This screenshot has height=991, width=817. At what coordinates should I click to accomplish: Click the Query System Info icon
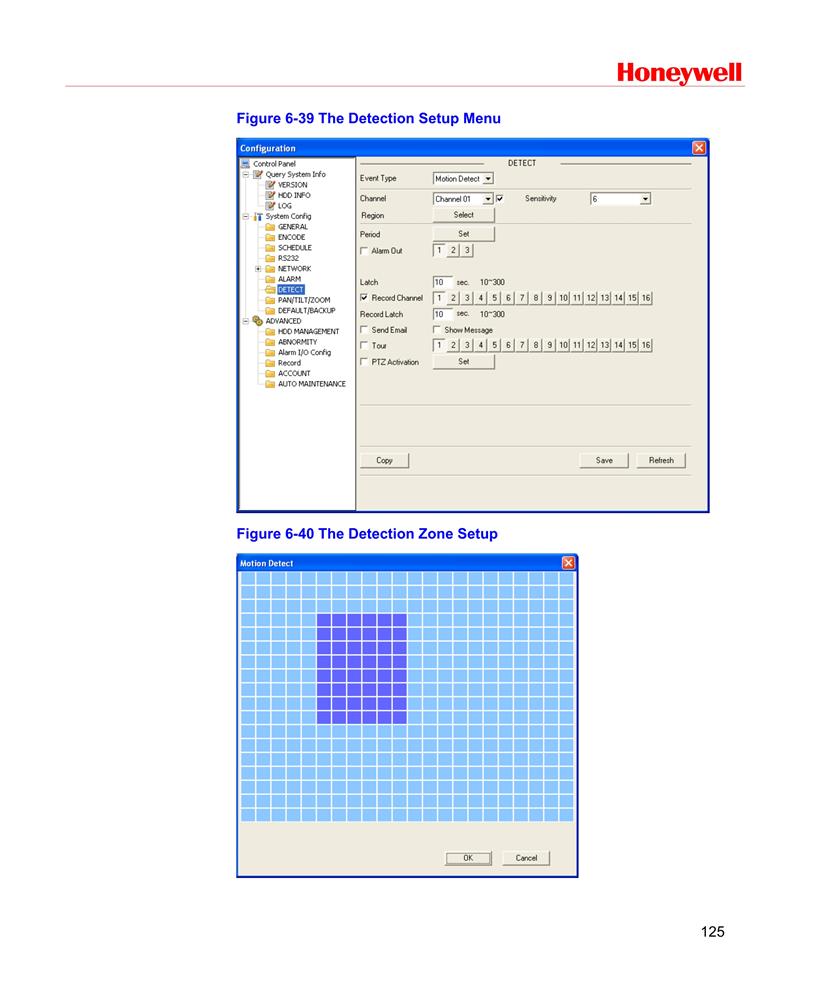click(x=258, y=174)
